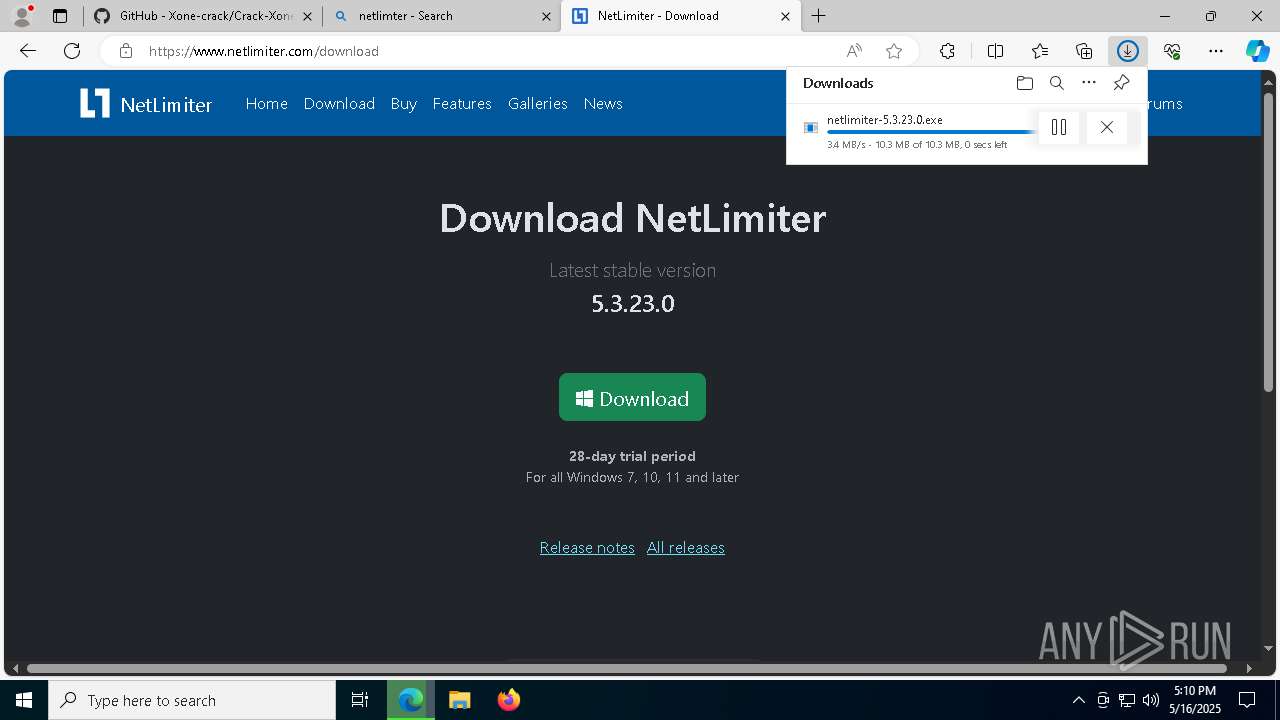Click the horizontal page scrollbar
Image resolution: width=1280 pixels, height=720 pixels.
(x=627, y=668)
